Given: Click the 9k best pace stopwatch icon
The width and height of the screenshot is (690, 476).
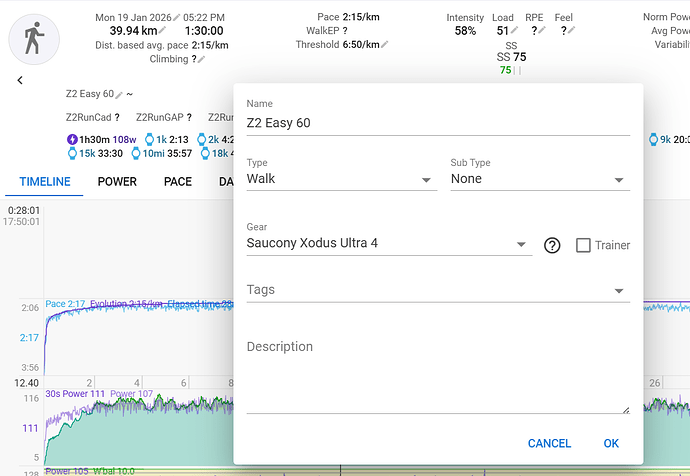Looking at the screenshot, I should point(653,140).
